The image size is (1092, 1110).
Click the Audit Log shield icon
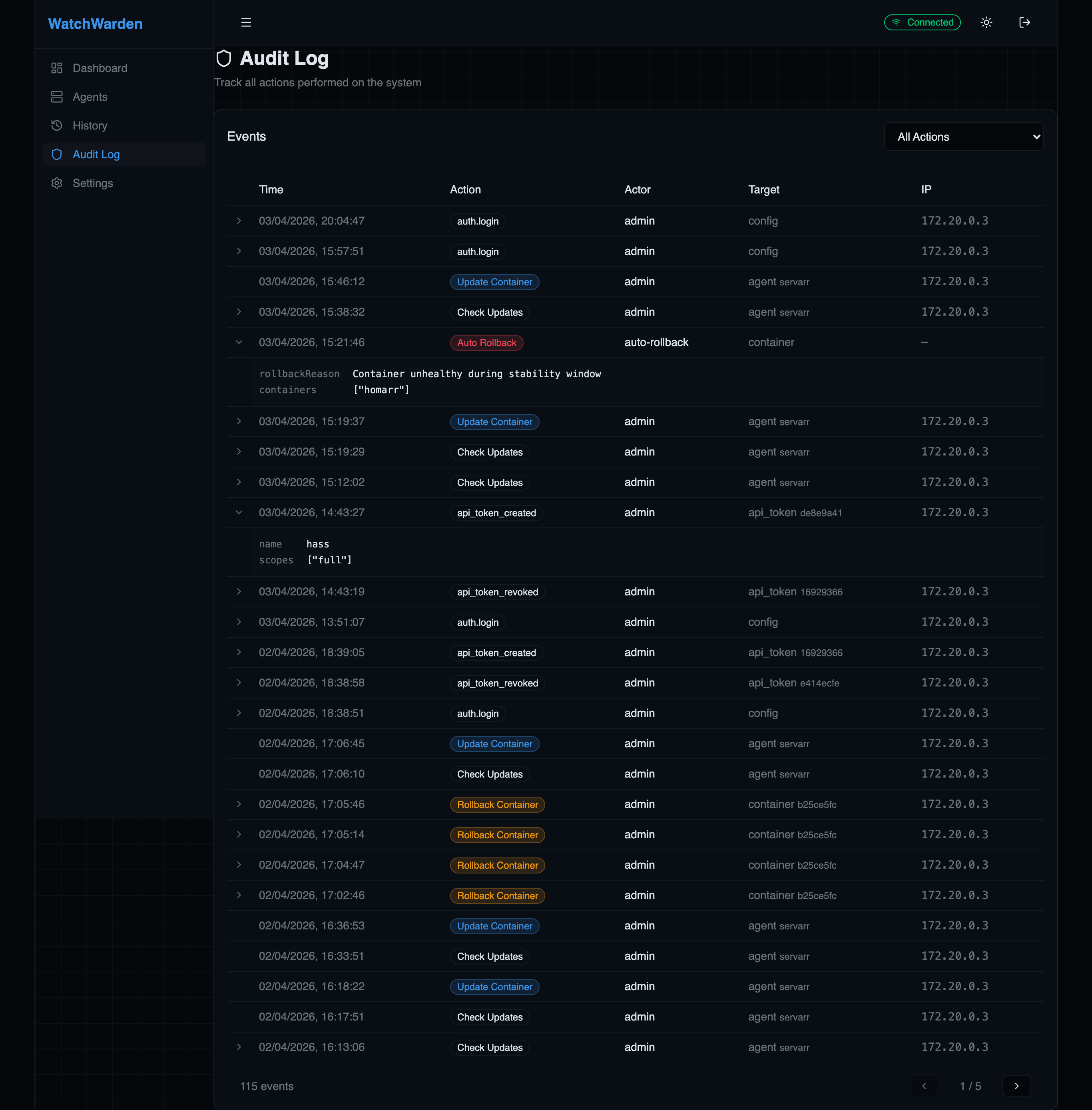[57, 154]
